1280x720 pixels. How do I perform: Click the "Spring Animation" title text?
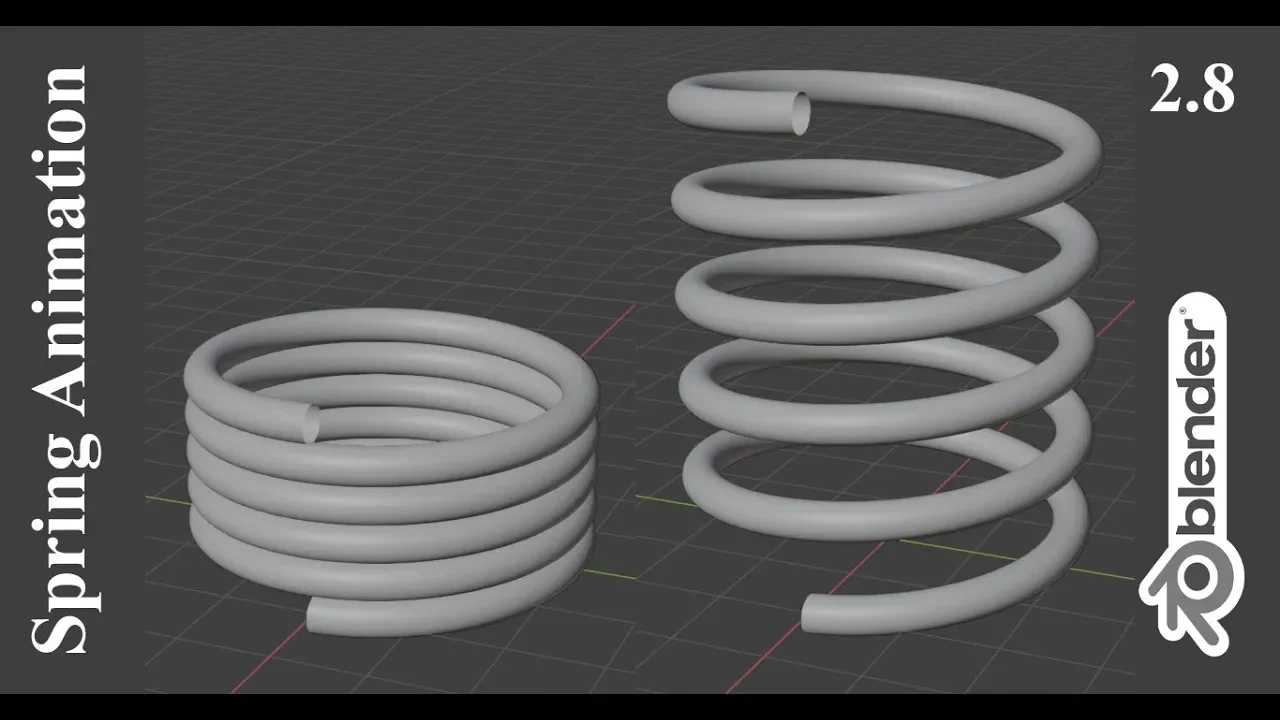pyautogui.click(x=63, y=360)
